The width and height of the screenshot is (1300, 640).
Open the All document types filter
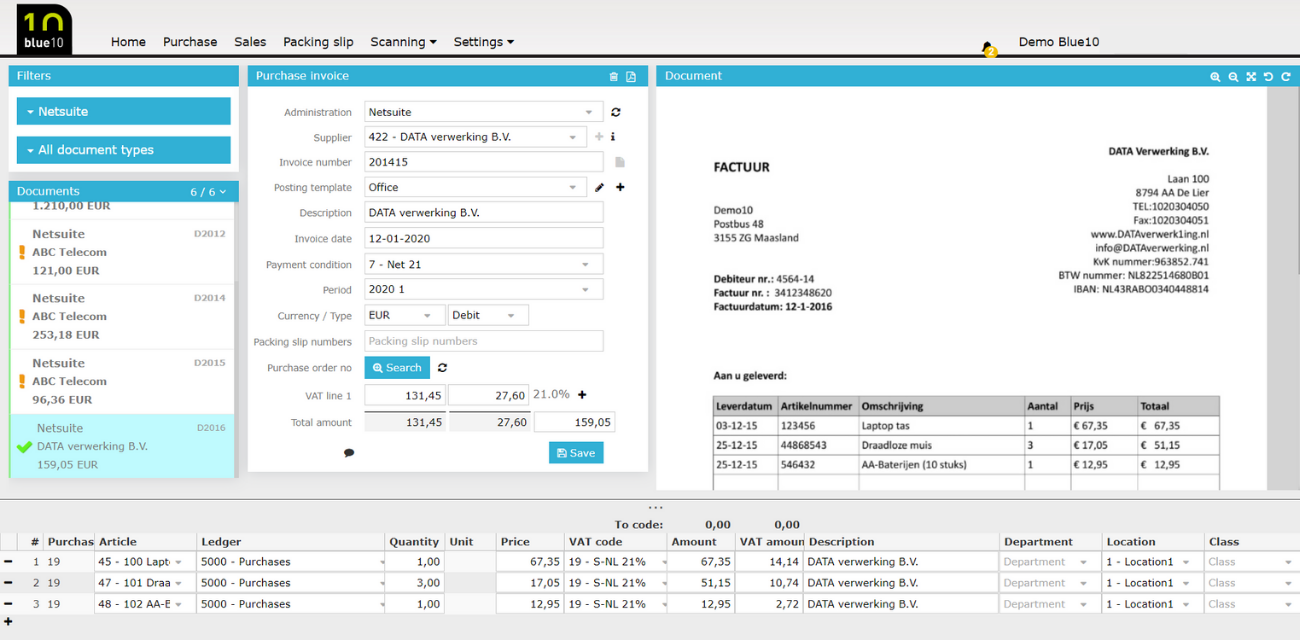click(124, 150)
